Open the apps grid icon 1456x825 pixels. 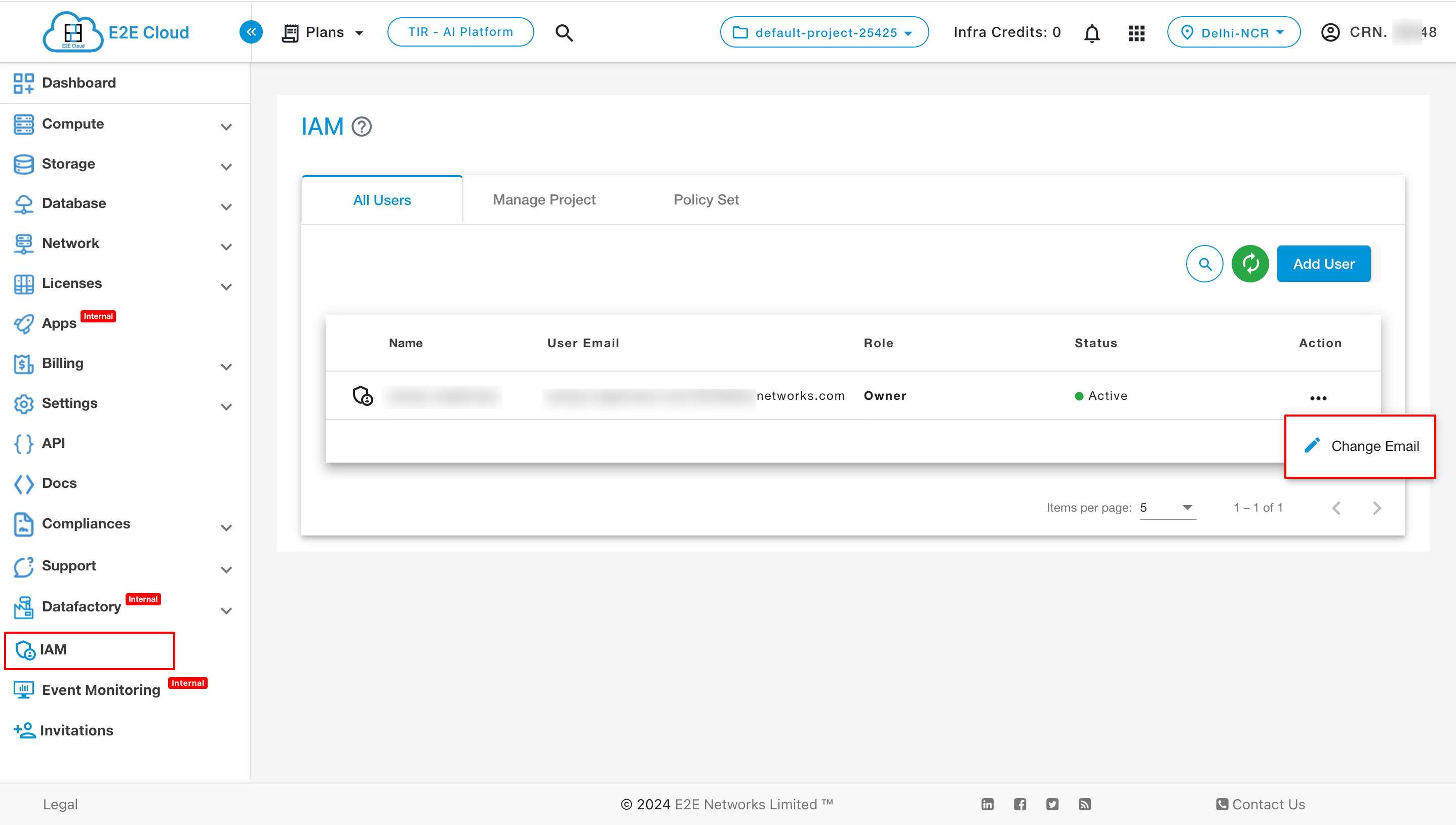[1136, 33]
